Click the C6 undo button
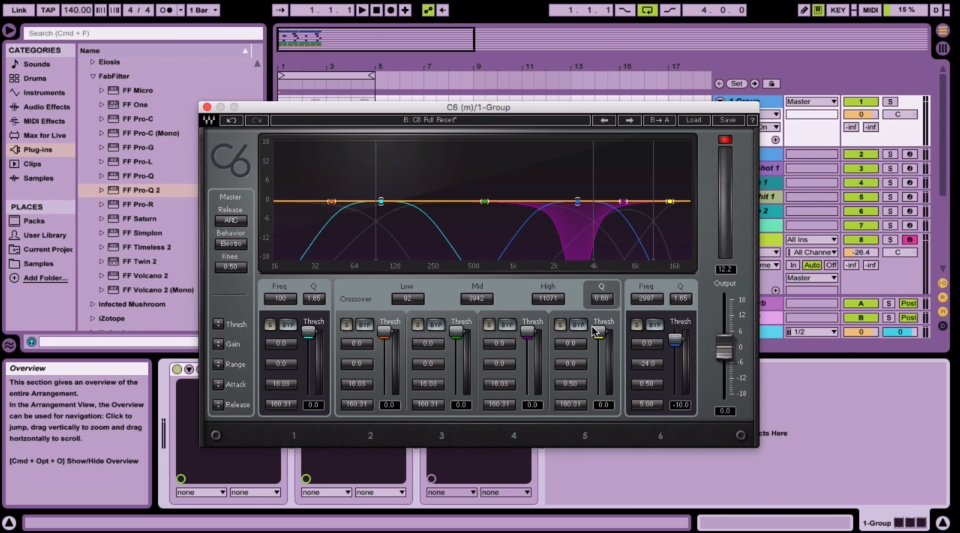 pyautogui.click(x=231, y=120)
